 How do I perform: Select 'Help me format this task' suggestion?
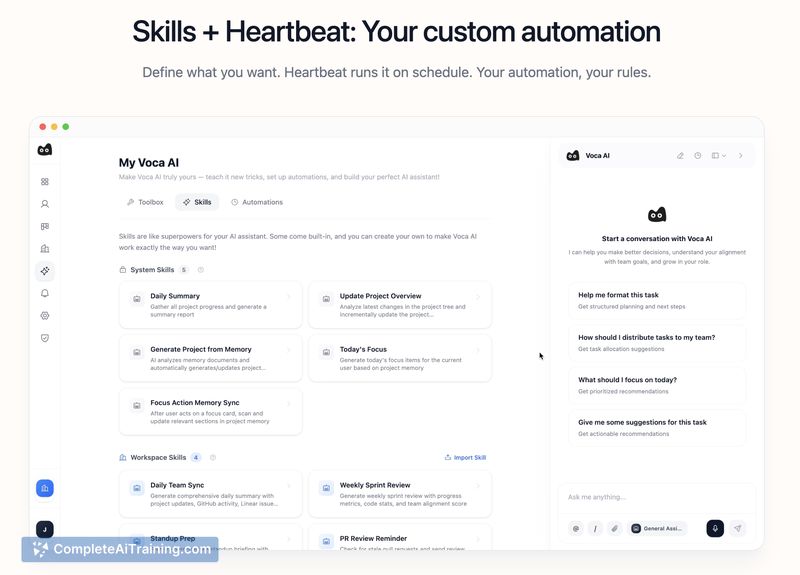[x=657, y=301]
